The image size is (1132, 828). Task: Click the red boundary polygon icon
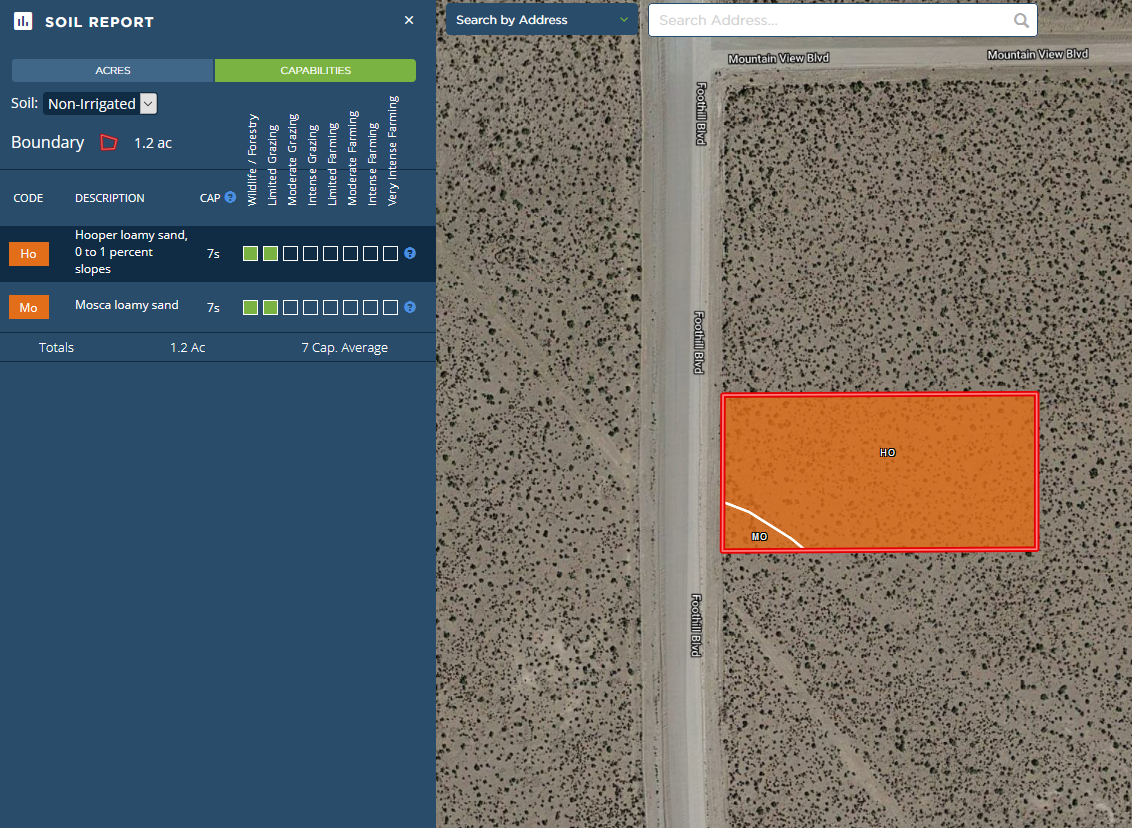[108, 143]
